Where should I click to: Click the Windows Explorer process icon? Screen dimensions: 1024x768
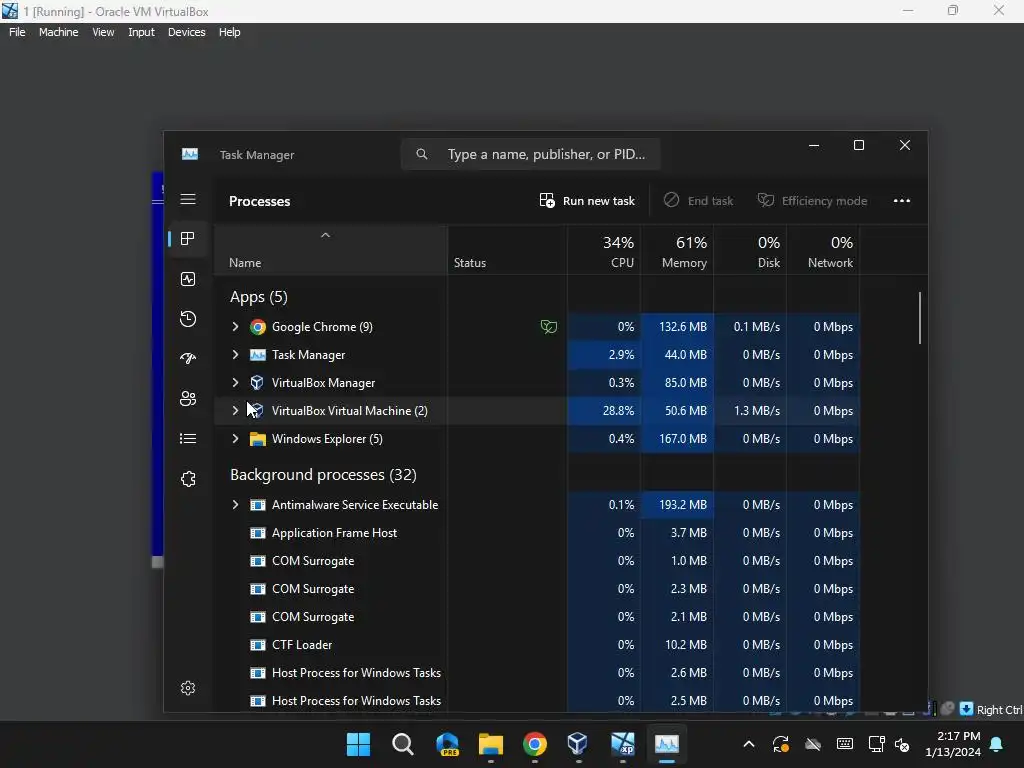(258, 439)
